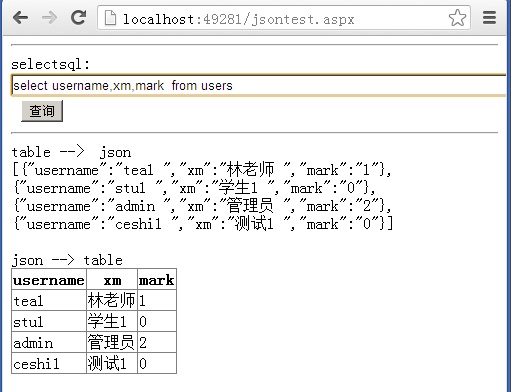Select the tea1 username cell
The image size is (511, 392).
[x=49, y=300]
